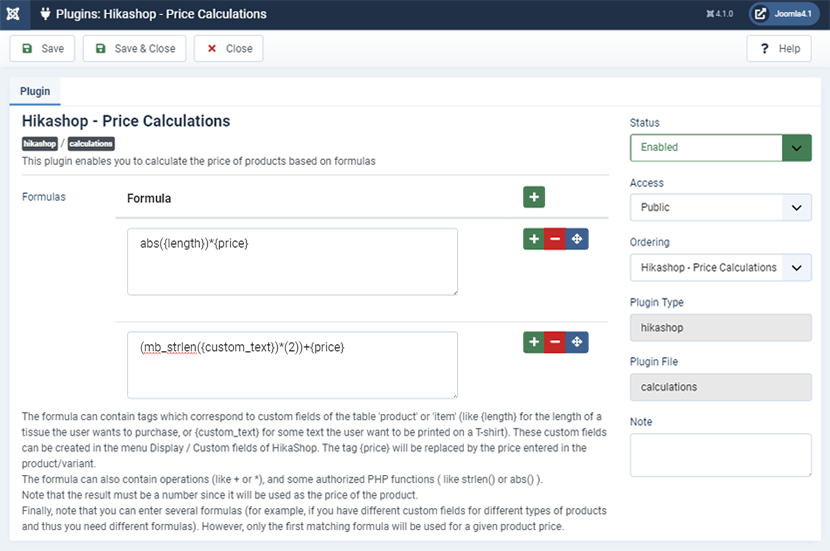Viewport: 830px width, 551px height.
Task: Open the Access Public dropdown
Action: tap(720, 207)
